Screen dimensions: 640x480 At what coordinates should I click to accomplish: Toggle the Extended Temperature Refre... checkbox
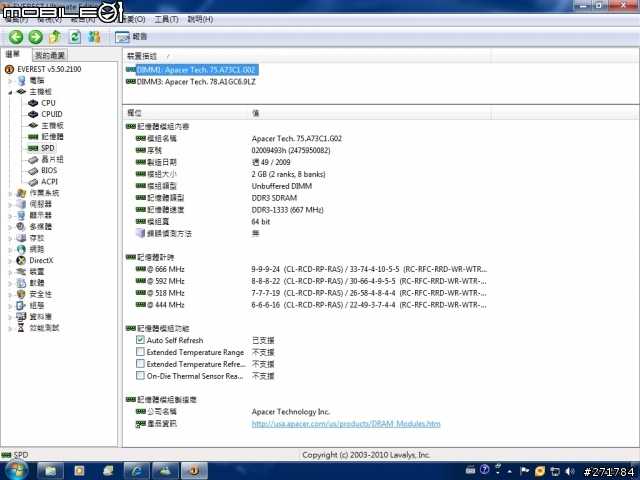(x=140, y=363)
